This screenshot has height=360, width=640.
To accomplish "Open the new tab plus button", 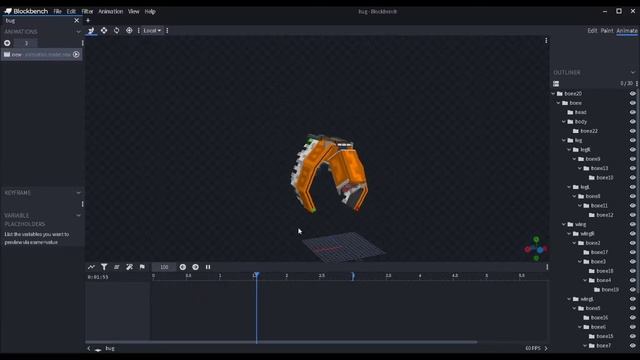I will [88, 20].
